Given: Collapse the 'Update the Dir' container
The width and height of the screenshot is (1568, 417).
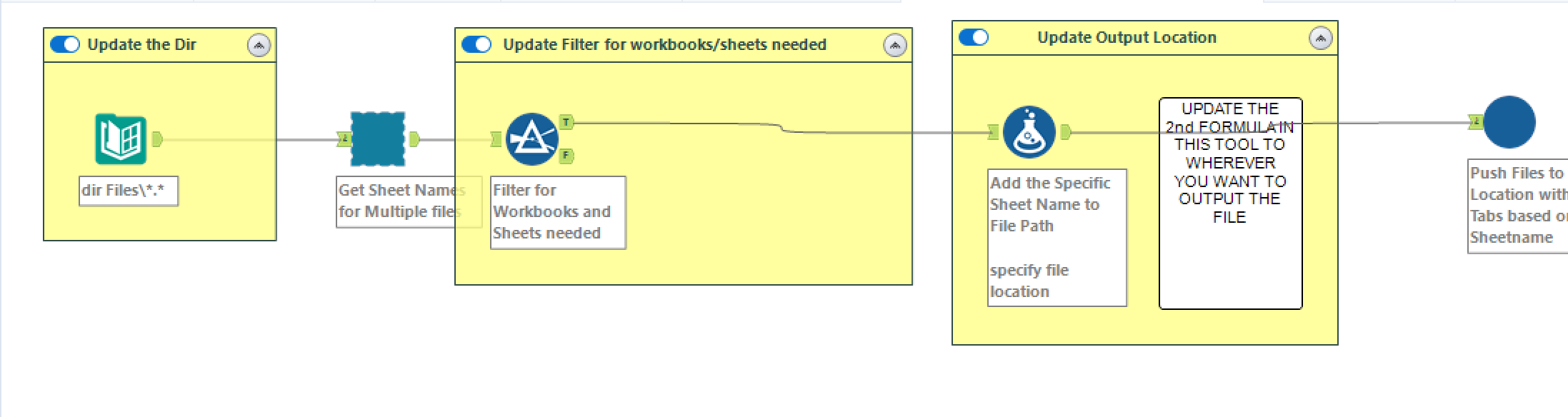Looking at the screenshot, I should [x=259, y=46].
